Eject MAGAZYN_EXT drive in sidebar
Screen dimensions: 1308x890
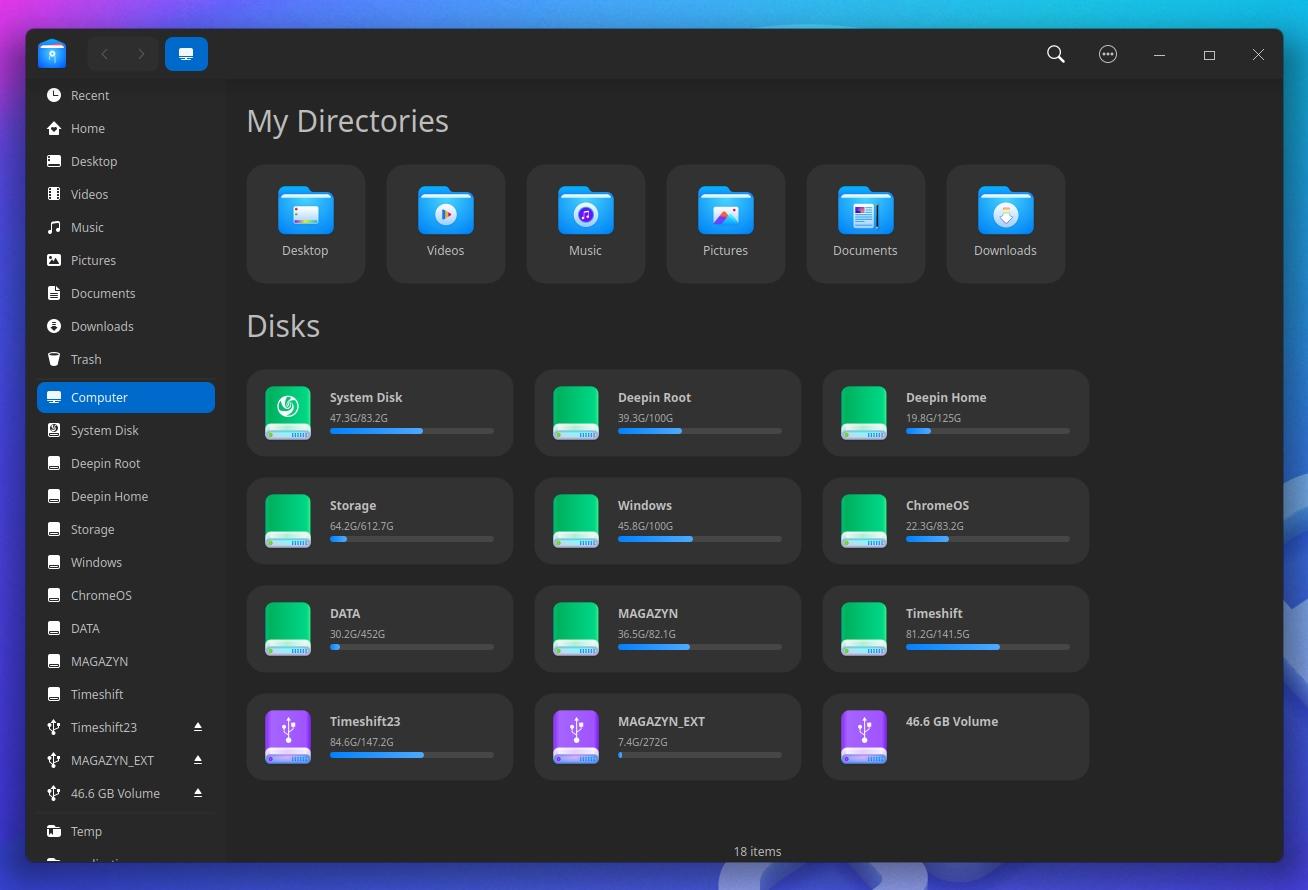(198, 760)
